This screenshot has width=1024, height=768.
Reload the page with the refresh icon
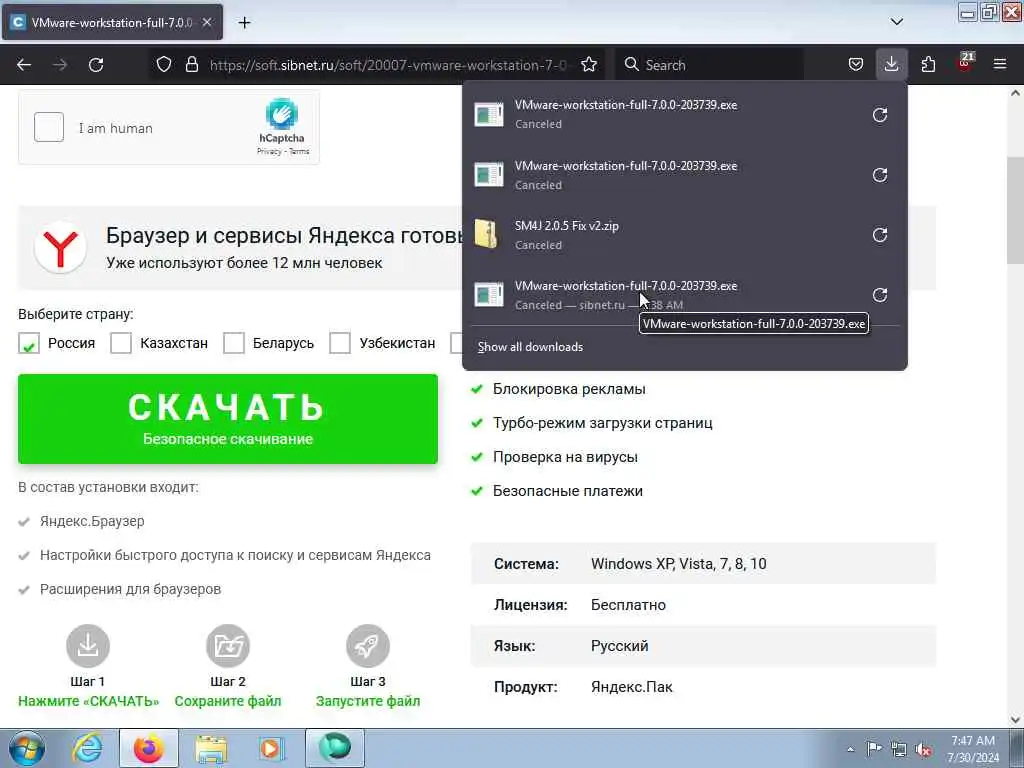[96, 65]
